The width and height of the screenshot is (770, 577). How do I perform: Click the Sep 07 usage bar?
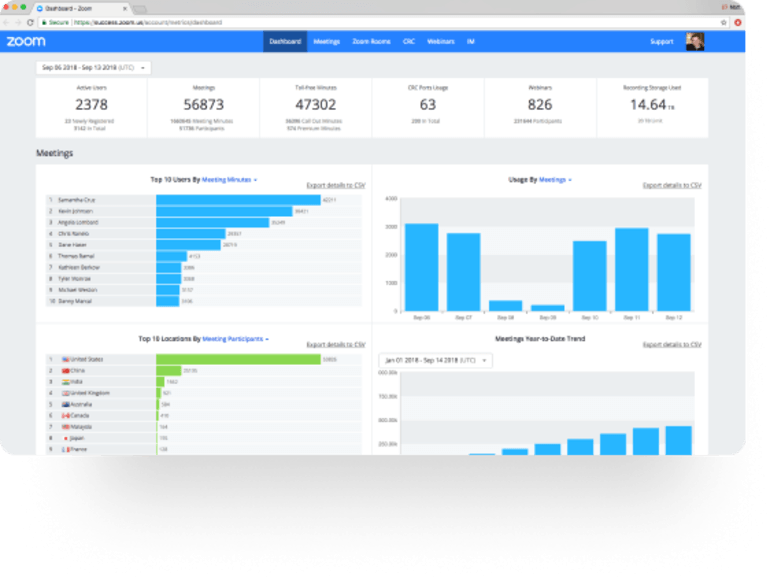464,272
